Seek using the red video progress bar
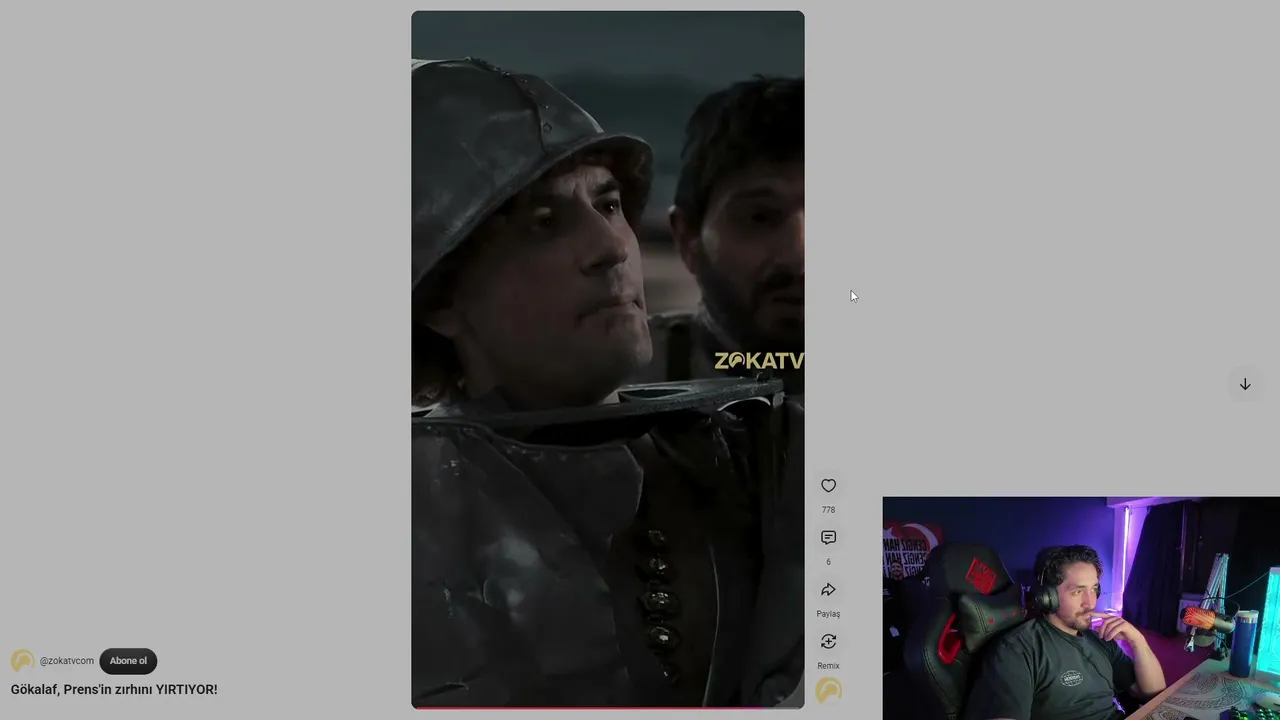 (608, 707)
